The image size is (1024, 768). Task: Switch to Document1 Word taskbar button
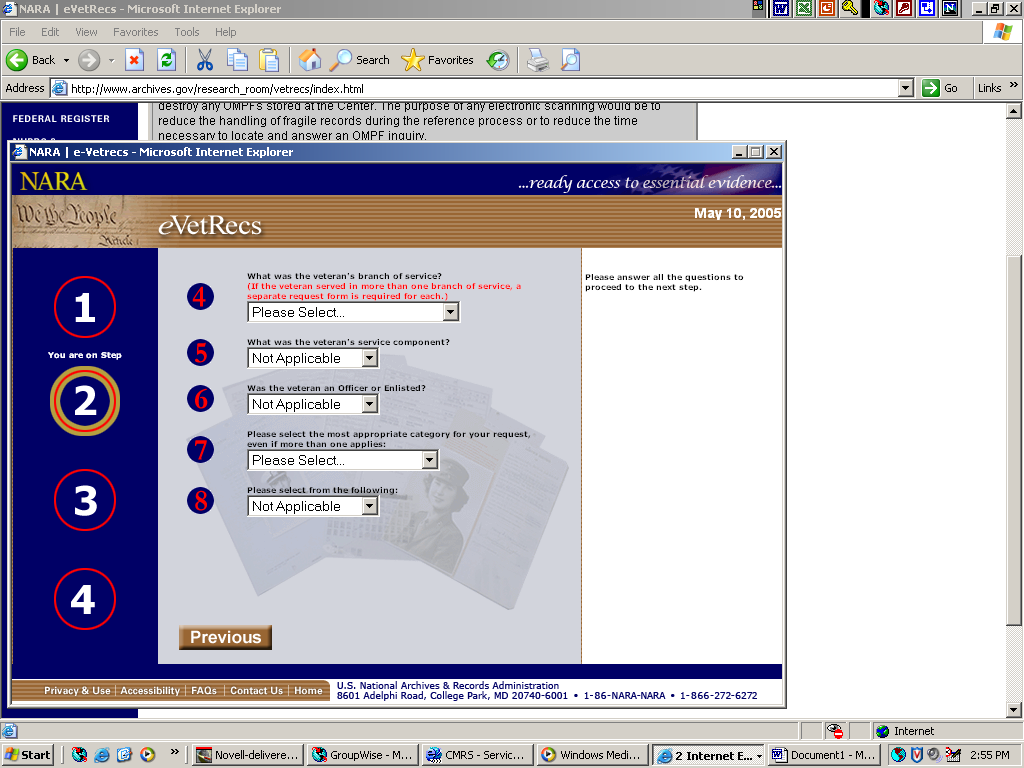pos(823,755)
